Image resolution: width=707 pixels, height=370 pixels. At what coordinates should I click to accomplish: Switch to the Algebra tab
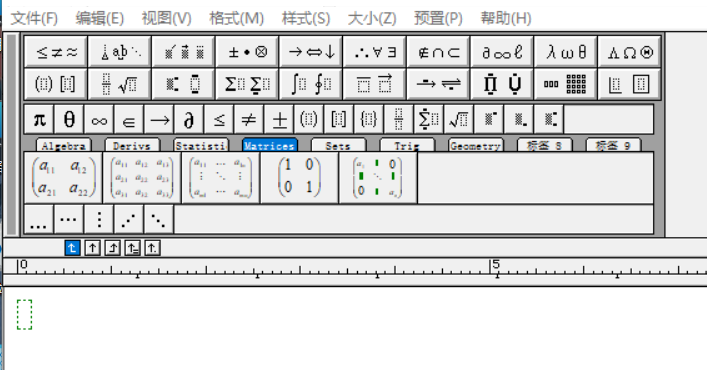(x=64, y=145)
